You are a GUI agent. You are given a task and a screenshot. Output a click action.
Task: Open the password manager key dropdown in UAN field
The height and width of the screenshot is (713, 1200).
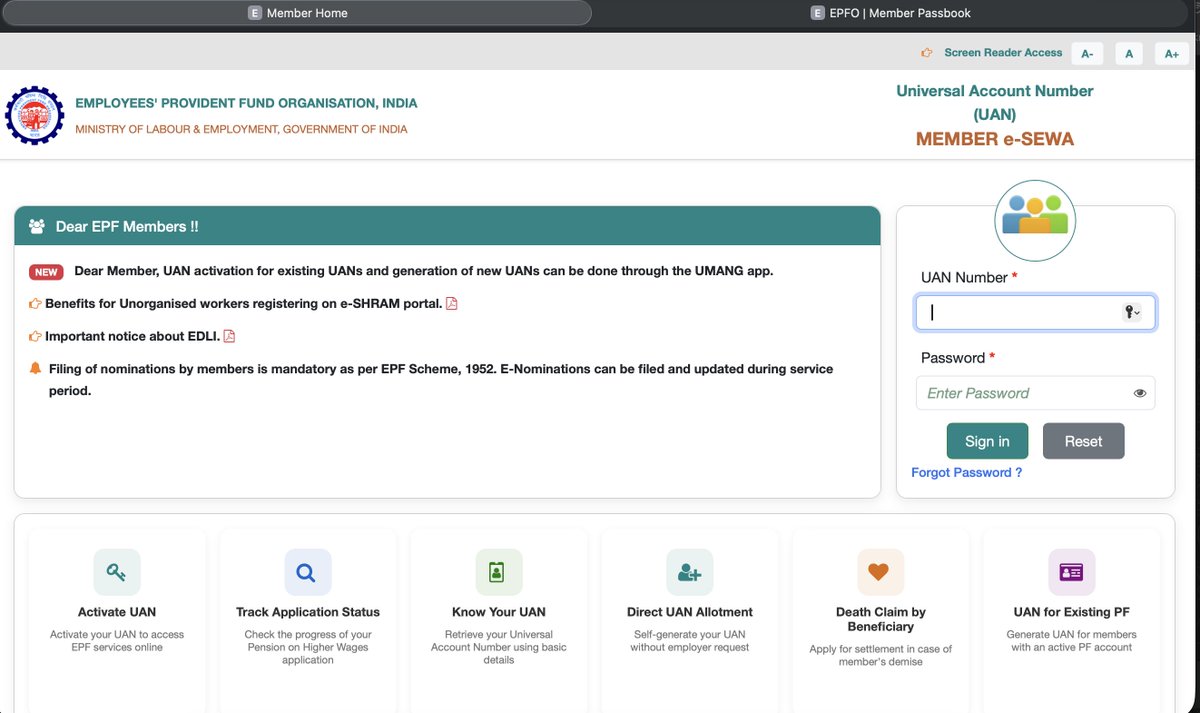1132,313
